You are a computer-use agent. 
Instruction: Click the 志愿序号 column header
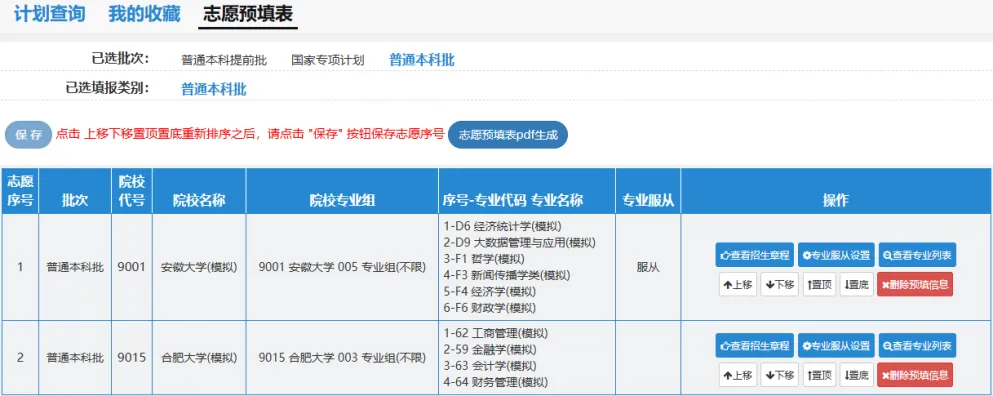click(20, 191)
